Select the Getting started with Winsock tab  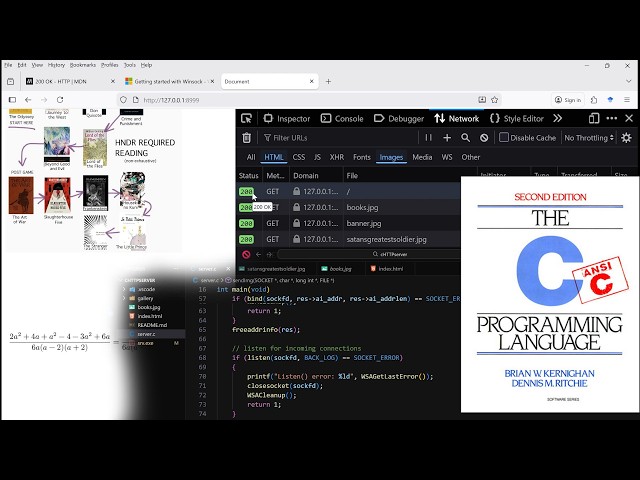pos(169,82)
